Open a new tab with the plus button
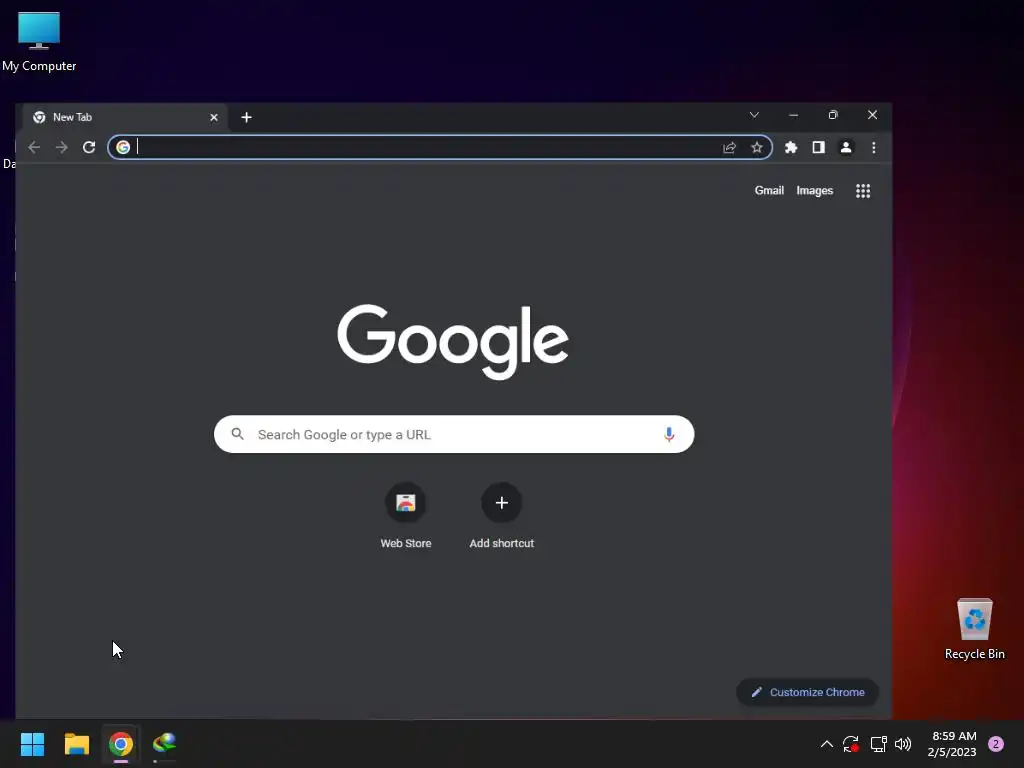 coord(246,118)
